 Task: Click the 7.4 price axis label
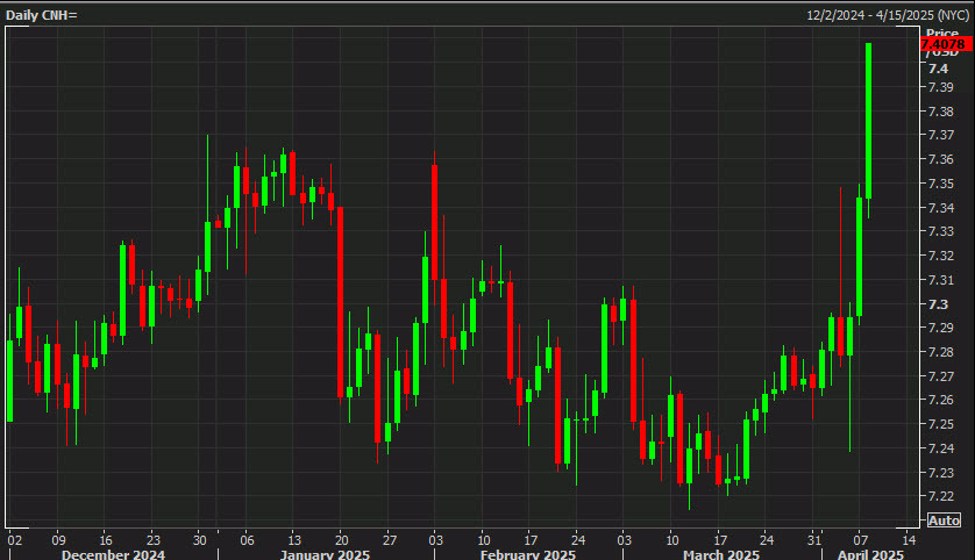(x=938, y=69)
